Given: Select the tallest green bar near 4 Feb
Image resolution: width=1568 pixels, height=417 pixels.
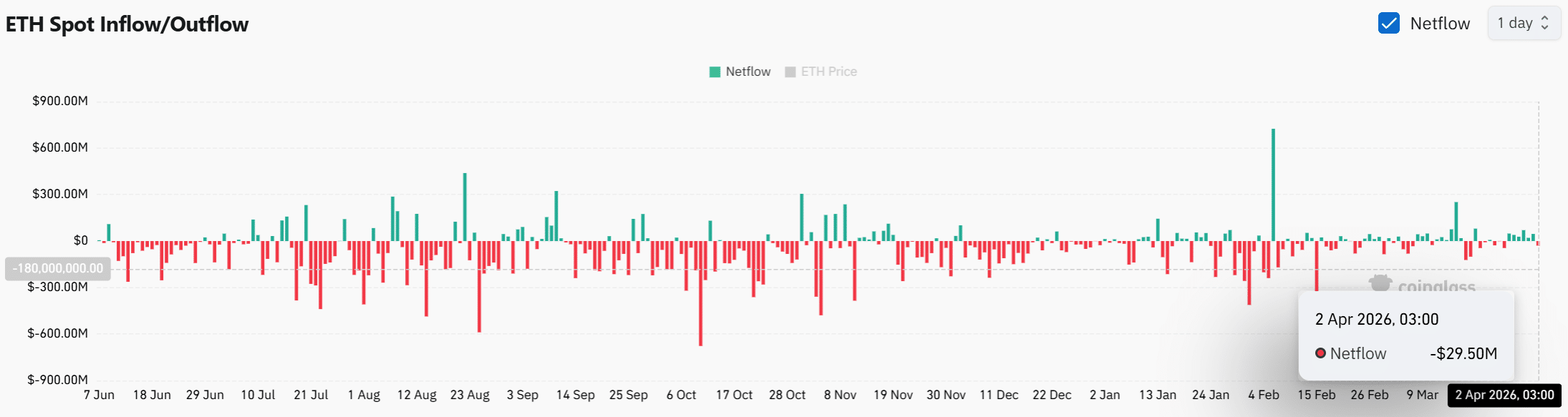Looking at the screenshot, I should [x=1273, y=185].
